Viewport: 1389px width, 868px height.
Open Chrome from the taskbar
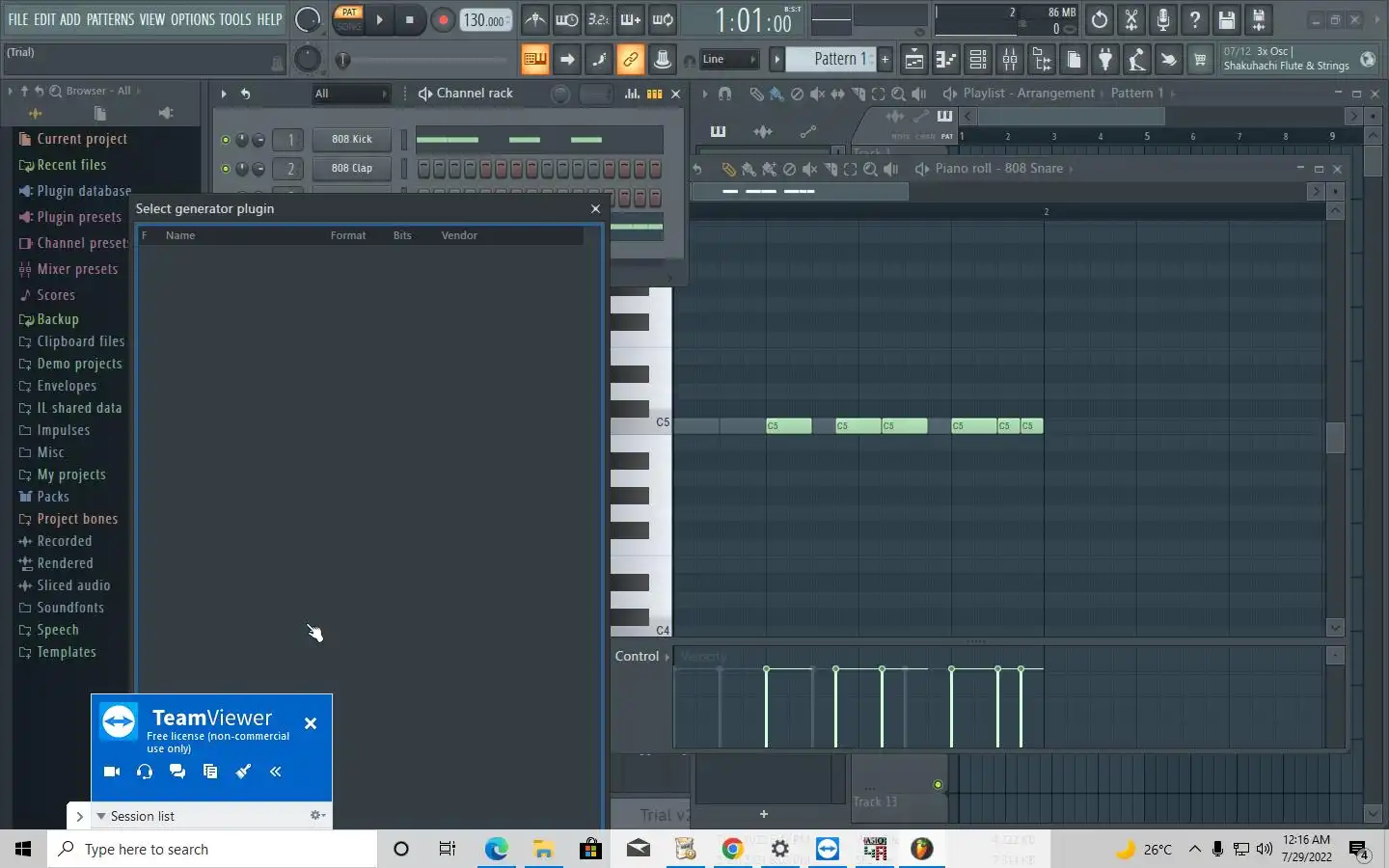tap(732, 849)
